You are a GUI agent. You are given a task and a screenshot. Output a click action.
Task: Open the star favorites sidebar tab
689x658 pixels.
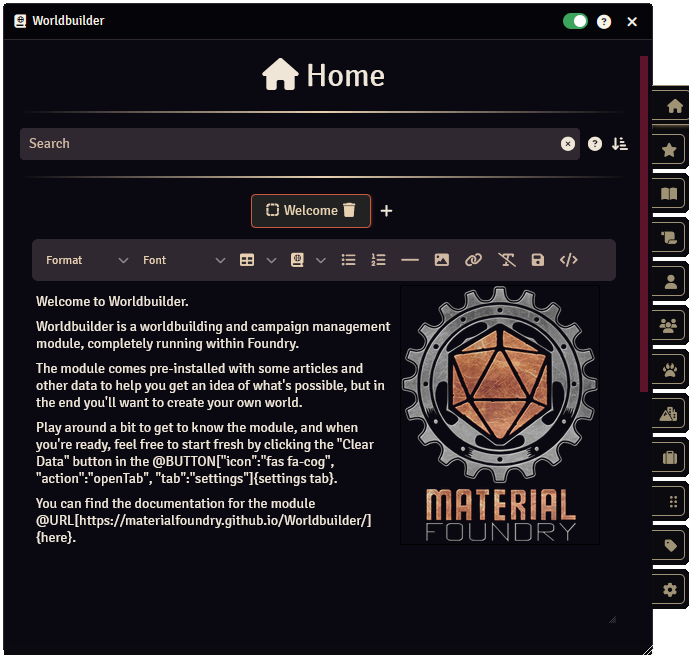pyautogui.click(x=669, y=150)
